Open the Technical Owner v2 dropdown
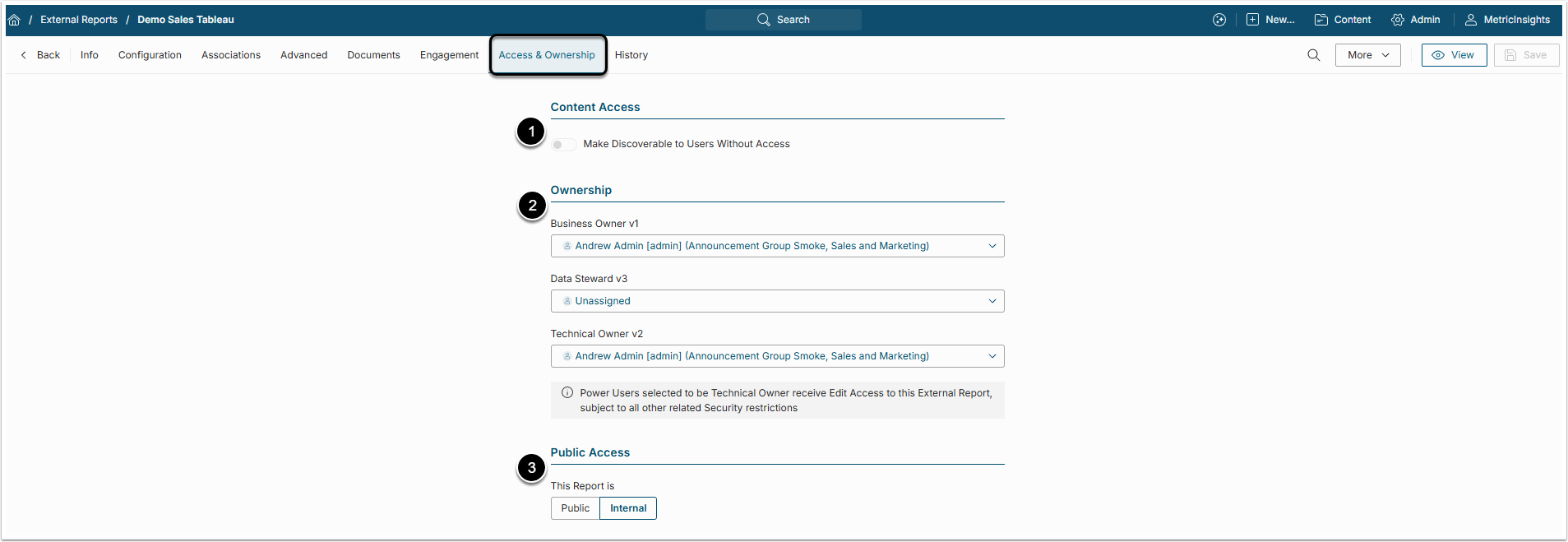Screen dimensions: 1568x542 click(777, 356)
